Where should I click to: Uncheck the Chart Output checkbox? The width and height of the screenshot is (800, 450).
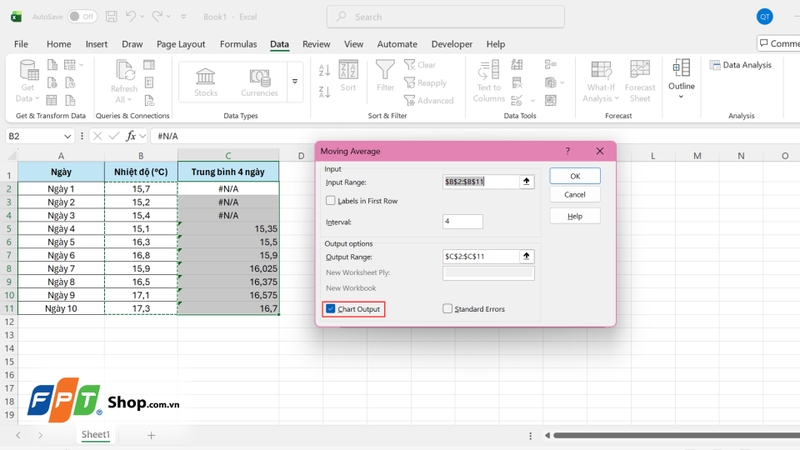point(331,309)
